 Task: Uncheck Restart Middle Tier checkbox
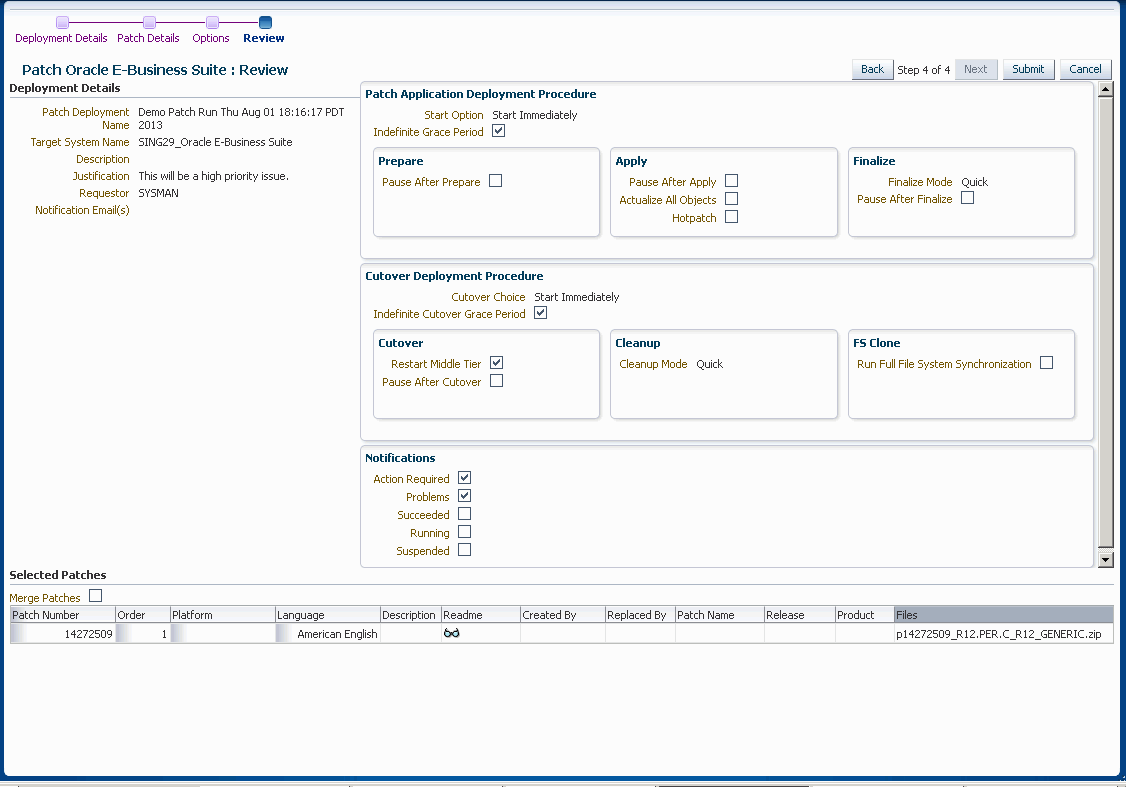click(496, 363)
